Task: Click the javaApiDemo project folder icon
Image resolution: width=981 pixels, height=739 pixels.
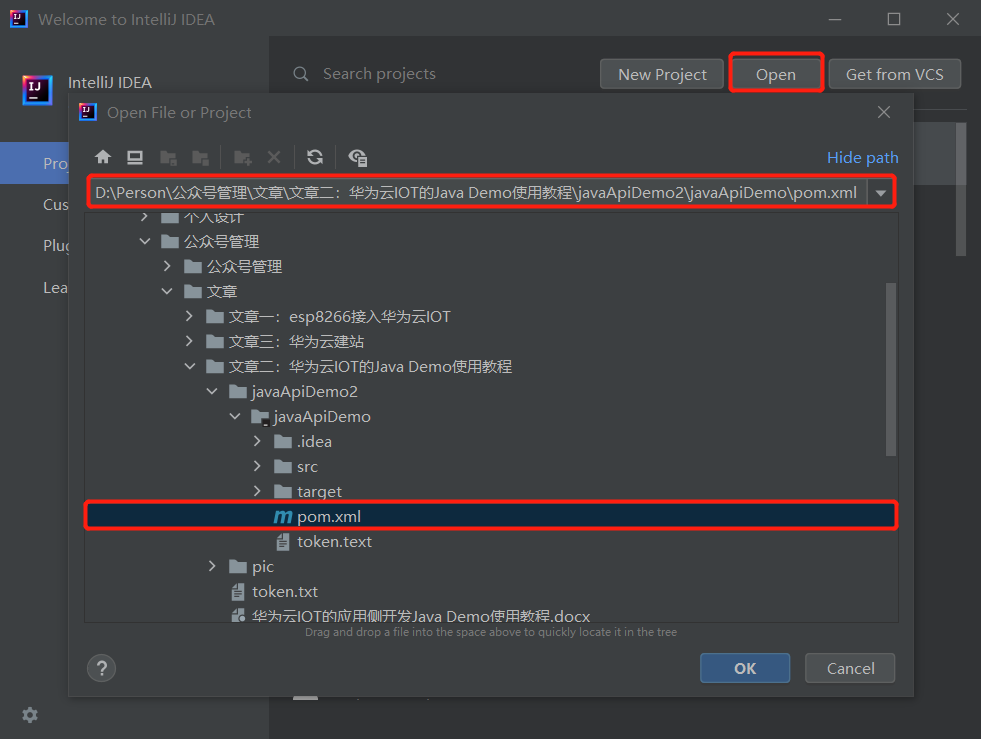Action: click(260, 417)
